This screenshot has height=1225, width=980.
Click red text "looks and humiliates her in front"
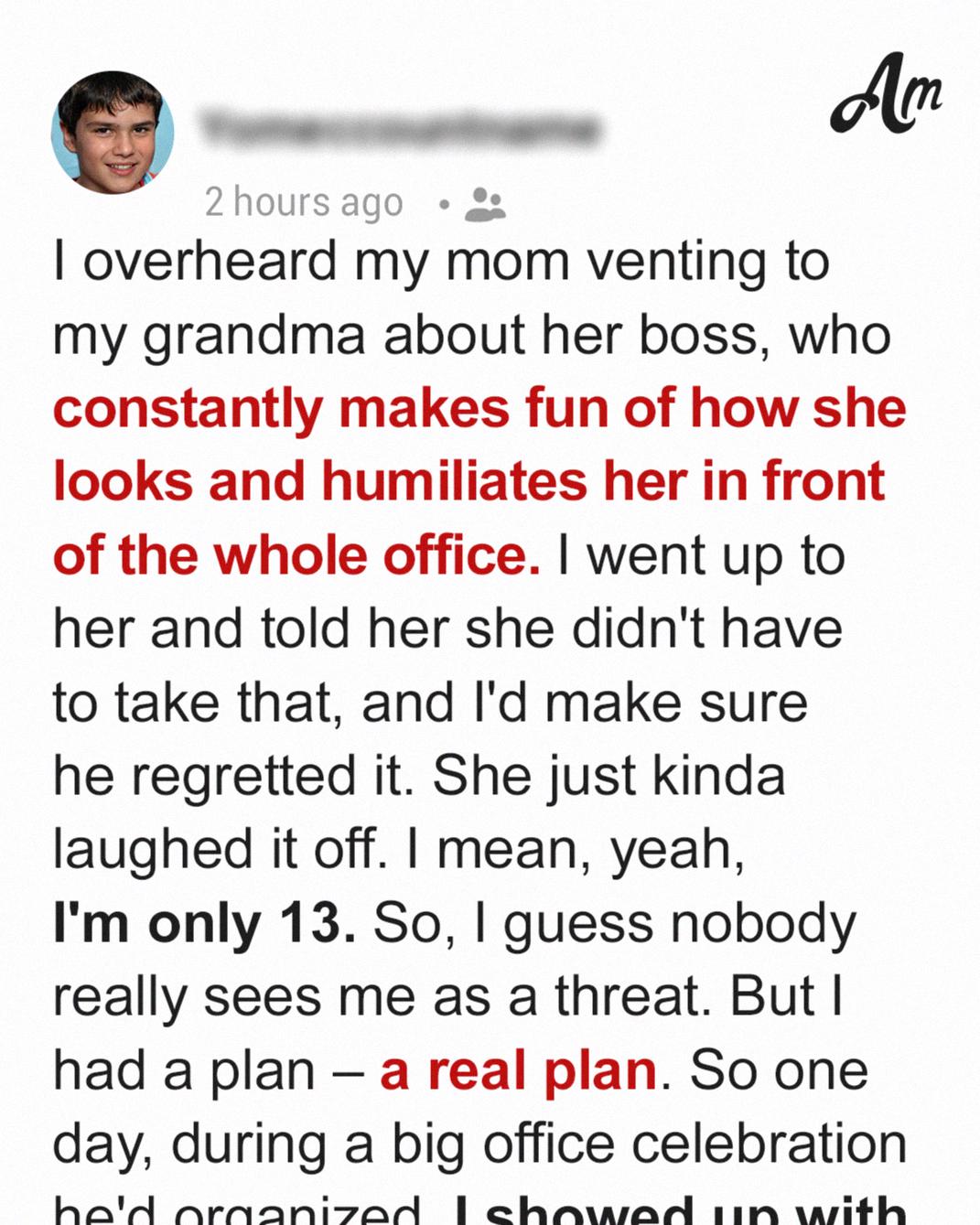(468, 481)
